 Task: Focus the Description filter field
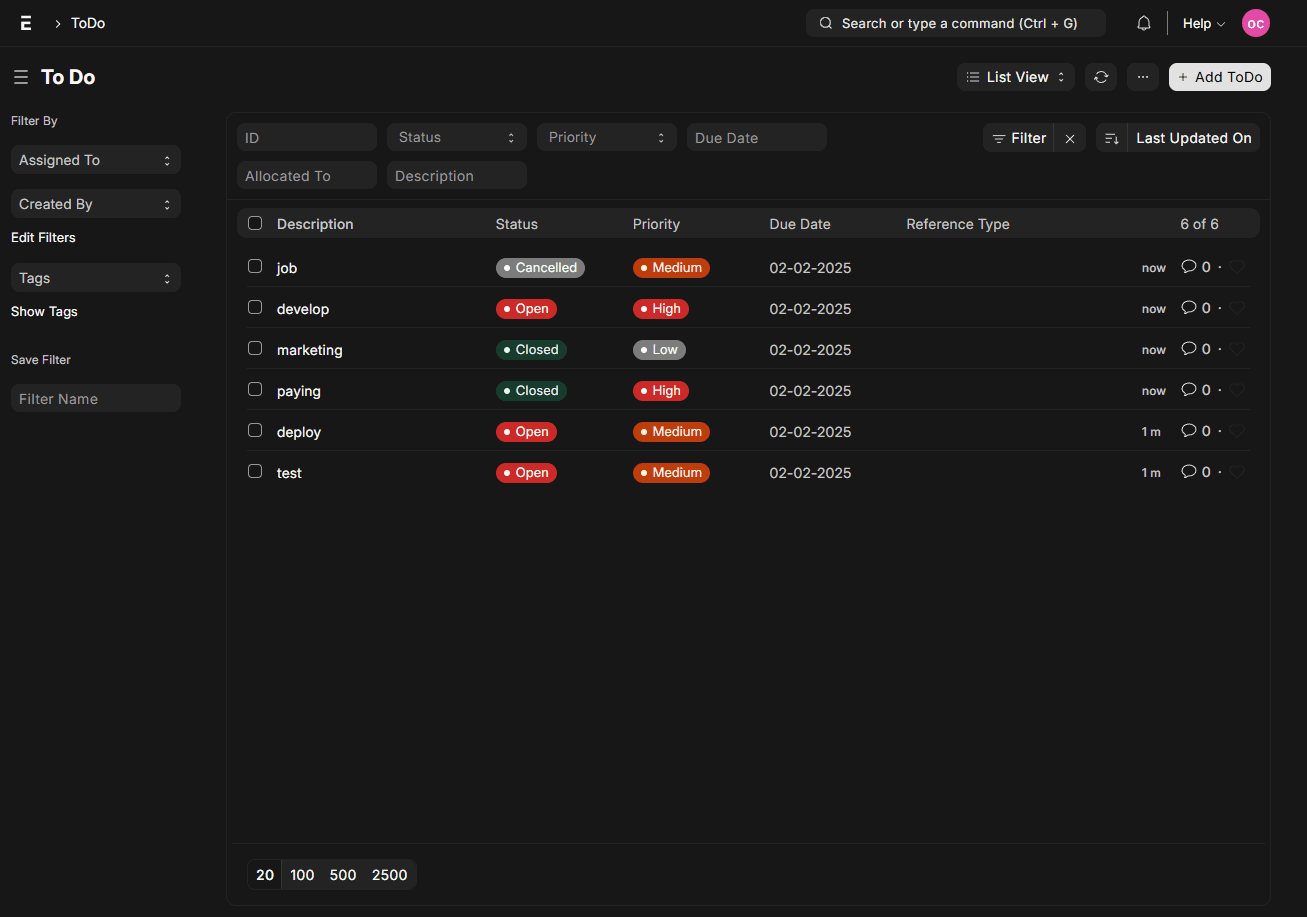point(457,175)
